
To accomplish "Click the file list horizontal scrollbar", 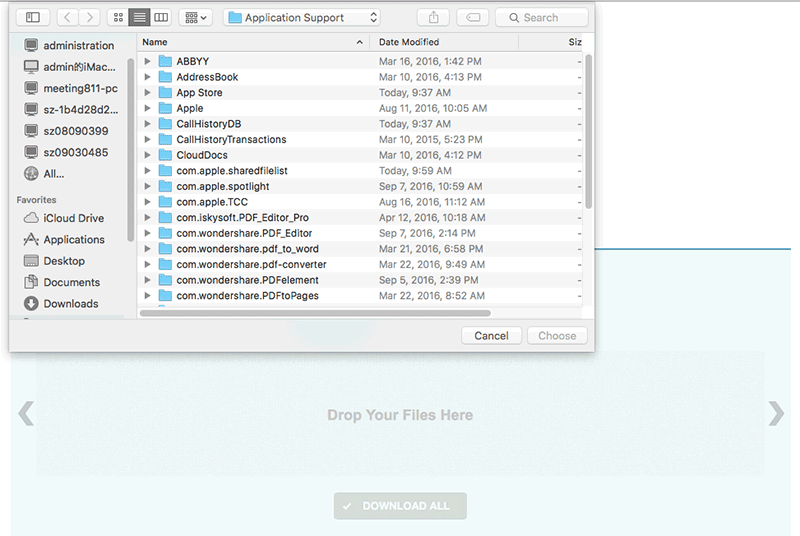I will tap(315, 313).
